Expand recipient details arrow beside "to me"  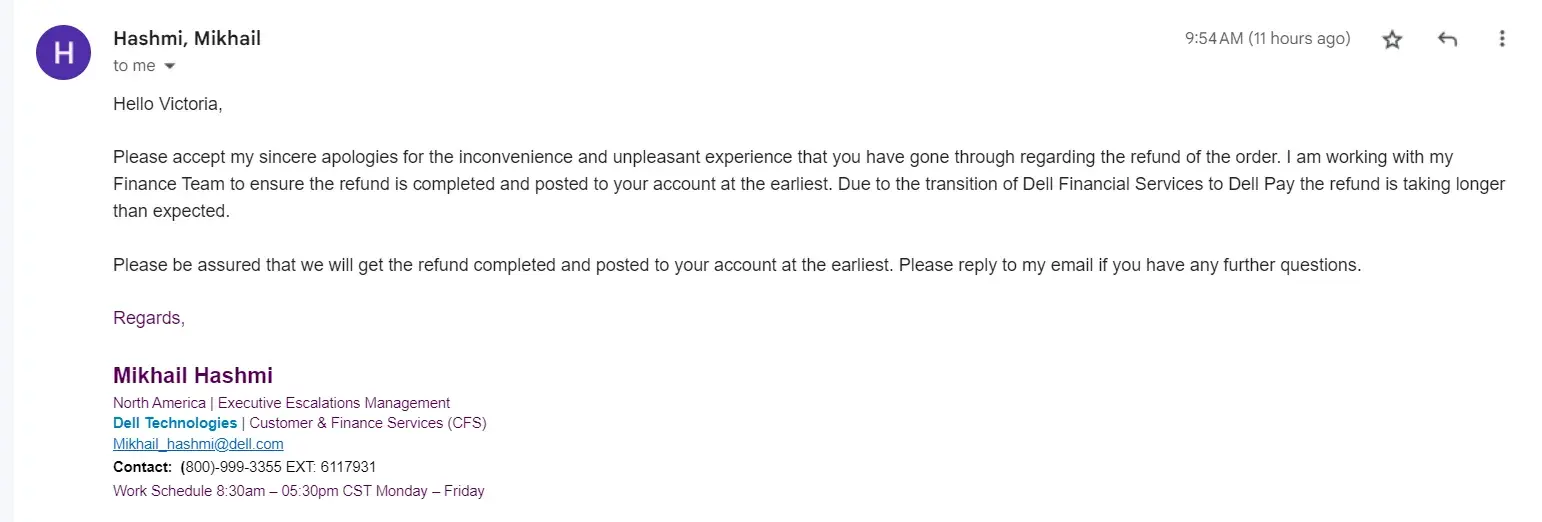click(x=169, y=66)
